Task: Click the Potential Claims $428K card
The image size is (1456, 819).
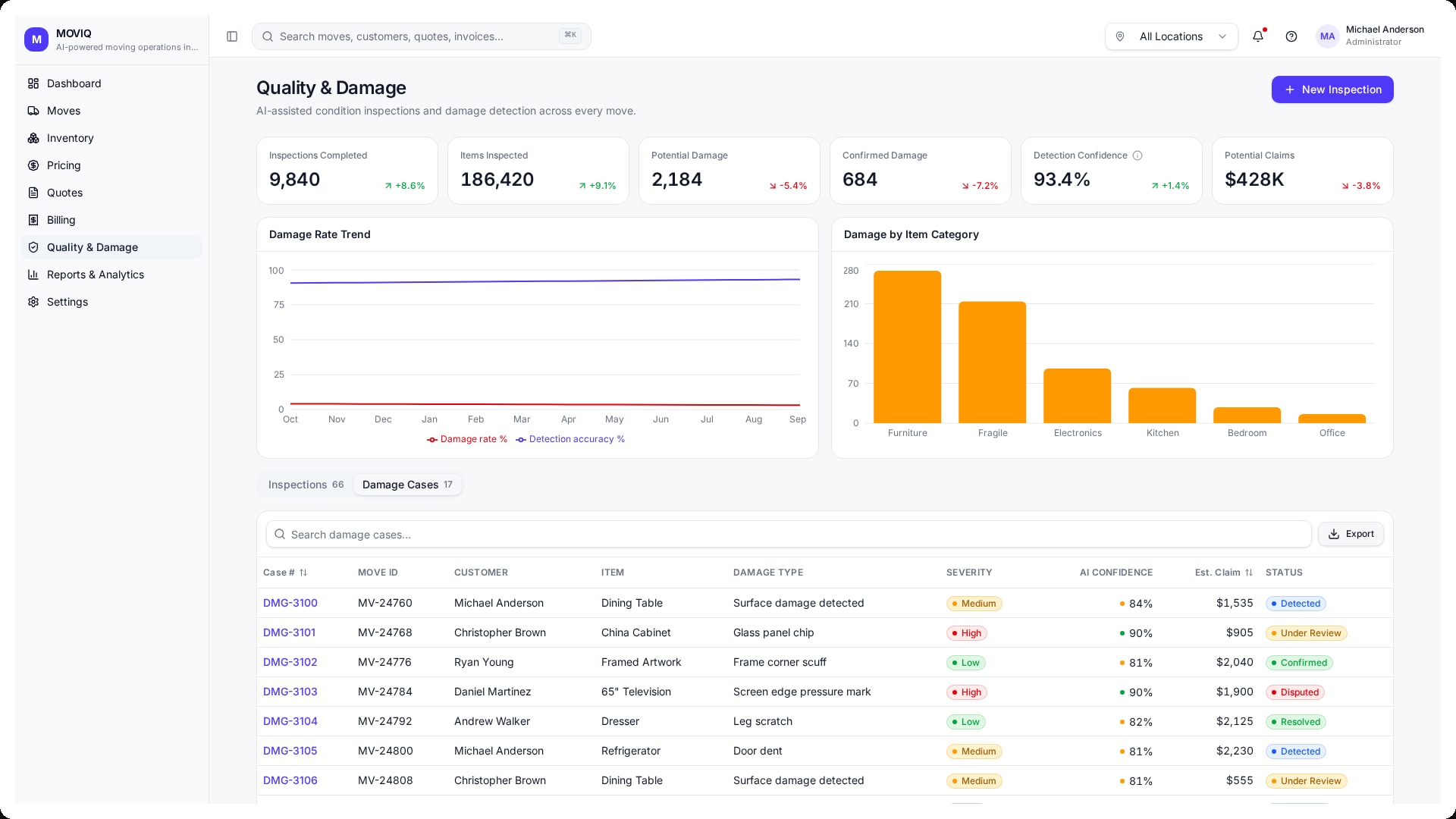Action: (x=1302, y=171)
